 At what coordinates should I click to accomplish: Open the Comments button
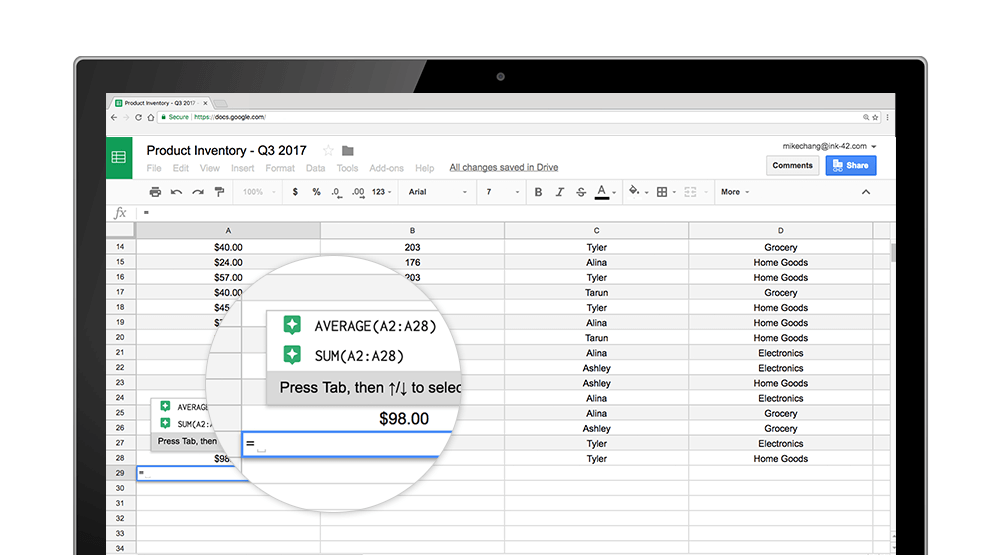[792, 165]
